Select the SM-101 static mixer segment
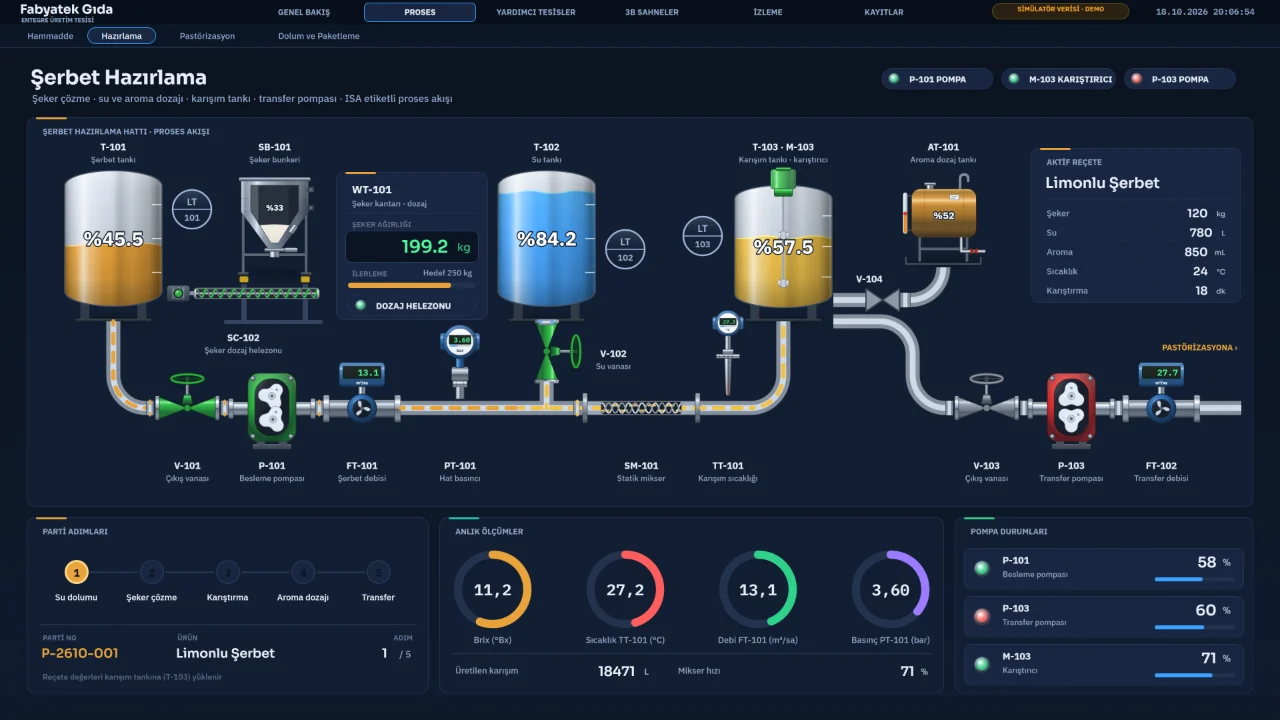This screenshot has height=720, width=1280. pos(641,407)
